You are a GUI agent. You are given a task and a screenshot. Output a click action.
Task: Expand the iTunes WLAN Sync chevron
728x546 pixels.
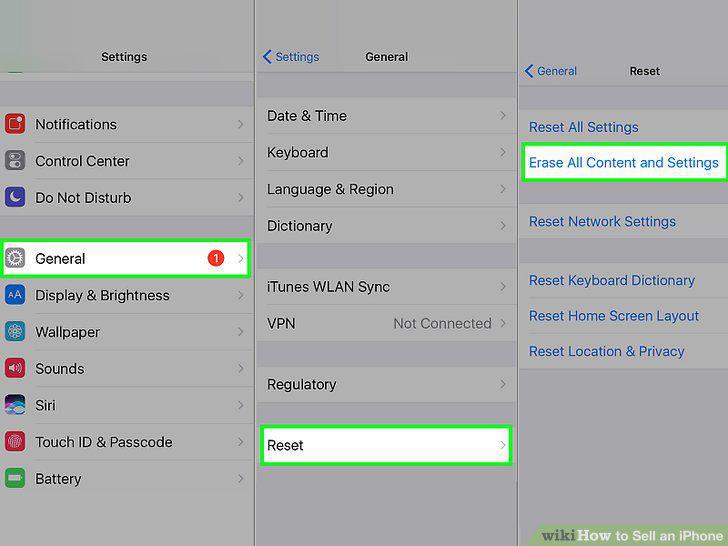coord(503,286)
